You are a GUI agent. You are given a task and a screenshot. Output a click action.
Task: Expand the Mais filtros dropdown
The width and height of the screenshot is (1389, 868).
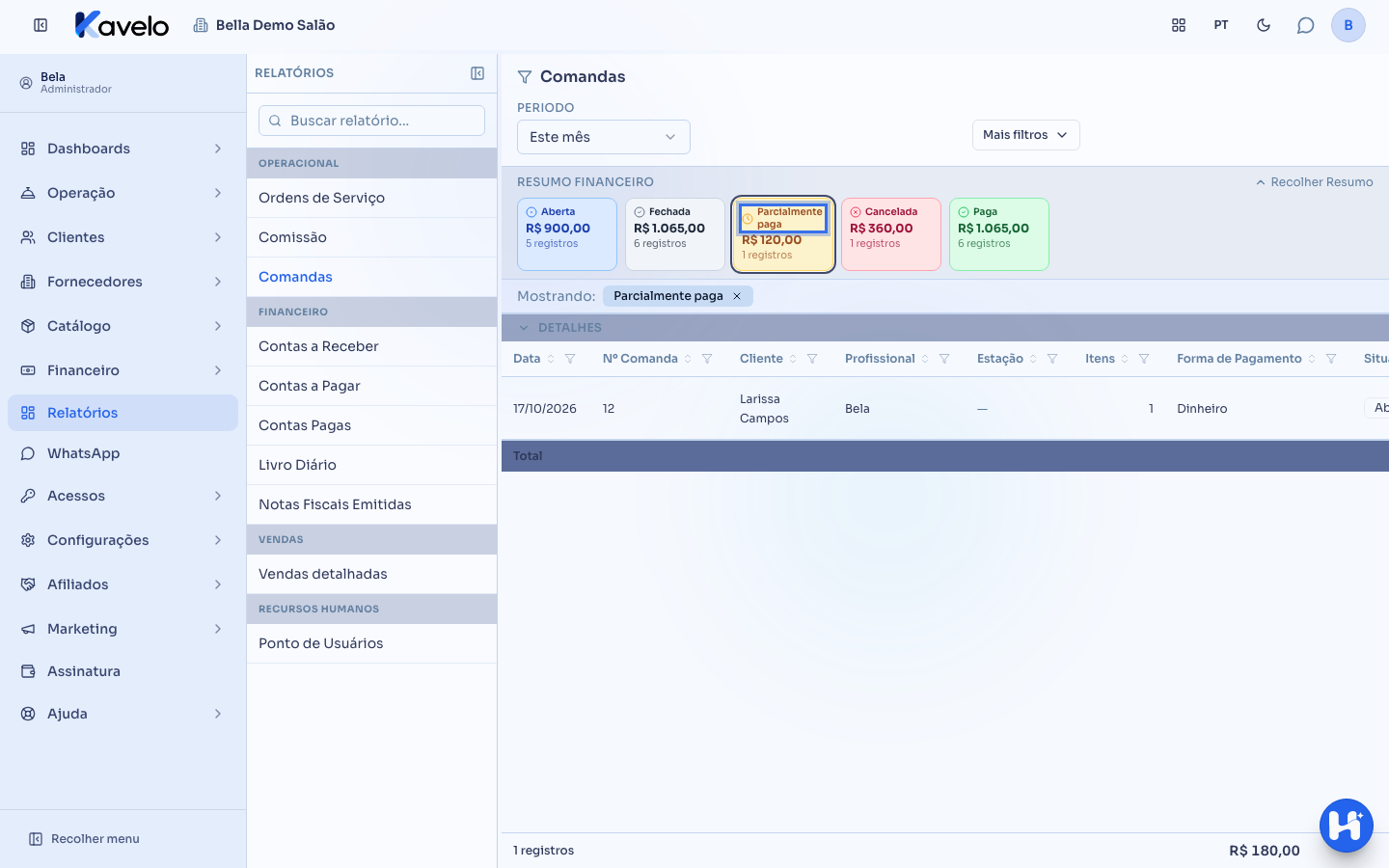tap(1025, 135)
